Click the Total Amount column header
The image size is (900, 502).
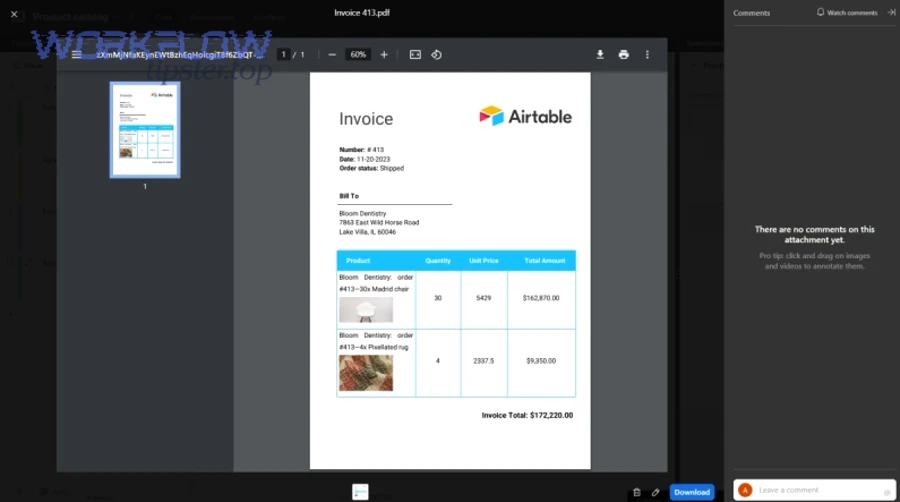tap(545, 260)
